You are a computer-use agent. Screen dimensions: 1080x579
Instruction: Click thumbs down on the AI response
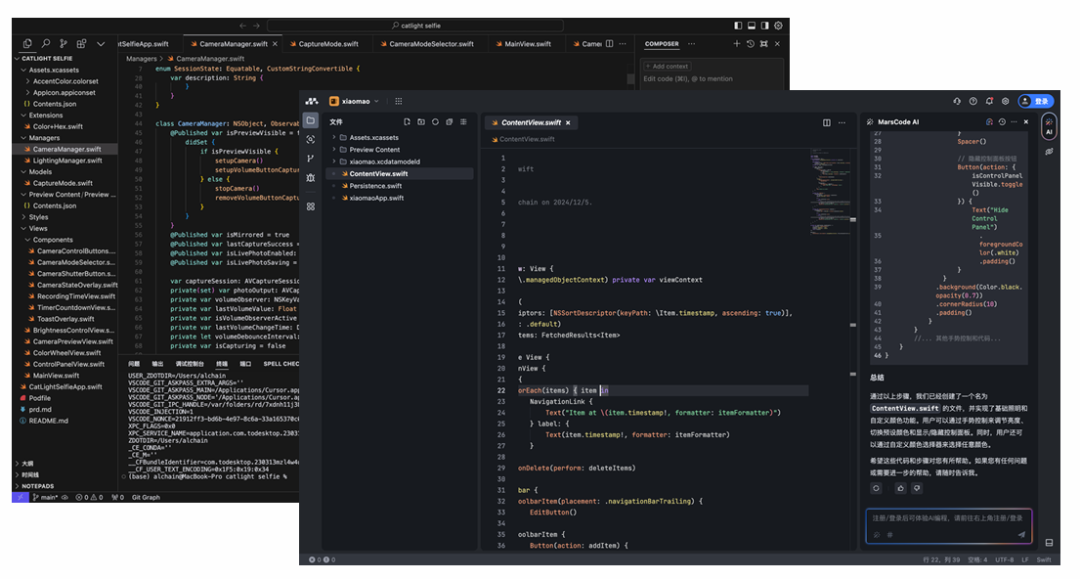[917, 488]
